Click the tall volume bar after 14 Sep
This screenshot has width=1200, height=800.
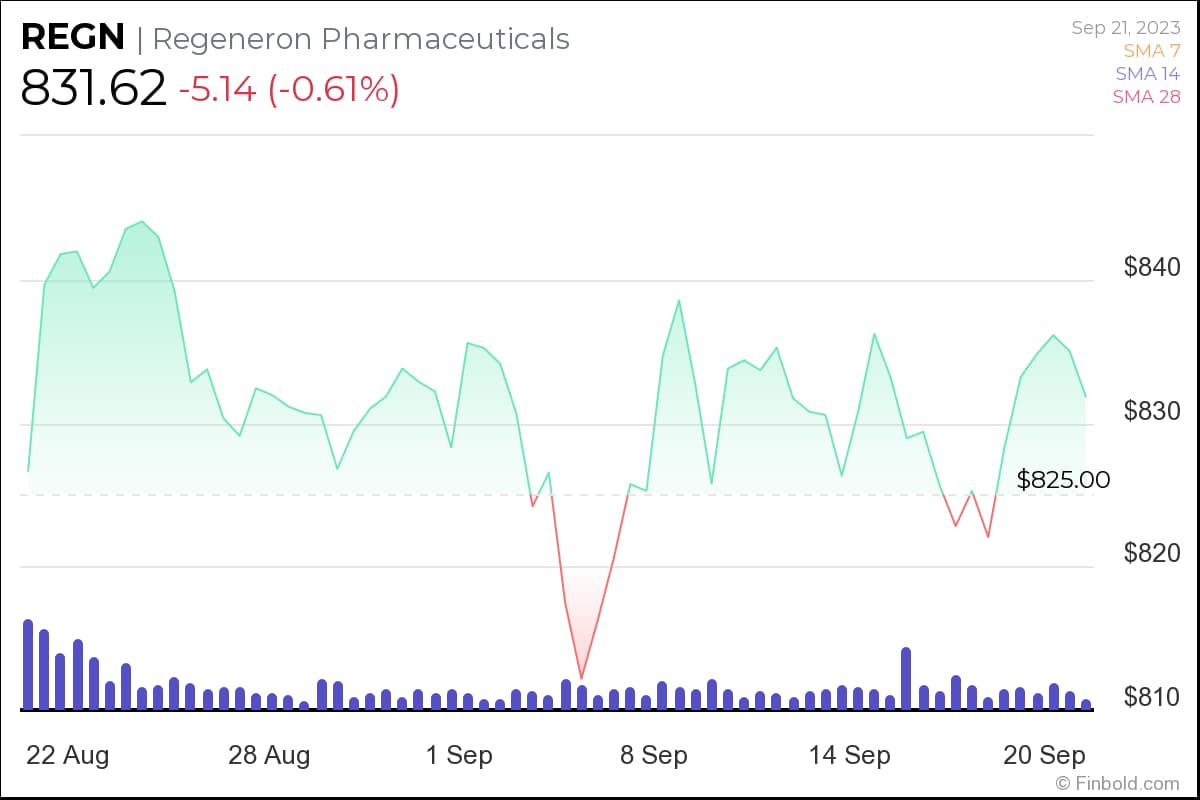tap(906, 678)
